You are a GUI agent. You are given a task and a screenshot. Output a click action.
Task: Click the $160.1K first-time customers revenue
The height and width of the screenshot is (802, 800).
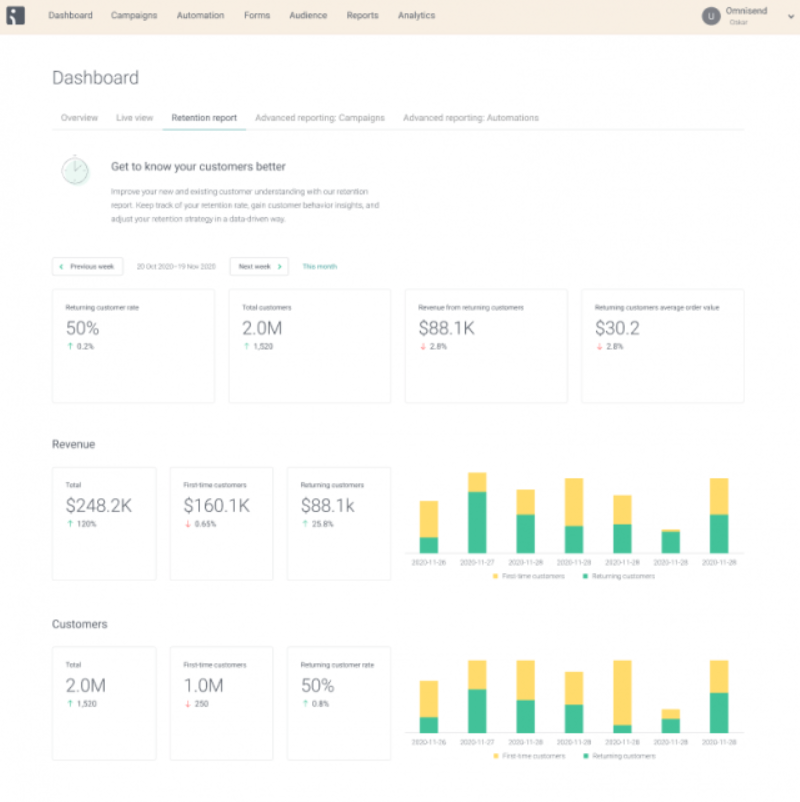click(x=216, y=506)
